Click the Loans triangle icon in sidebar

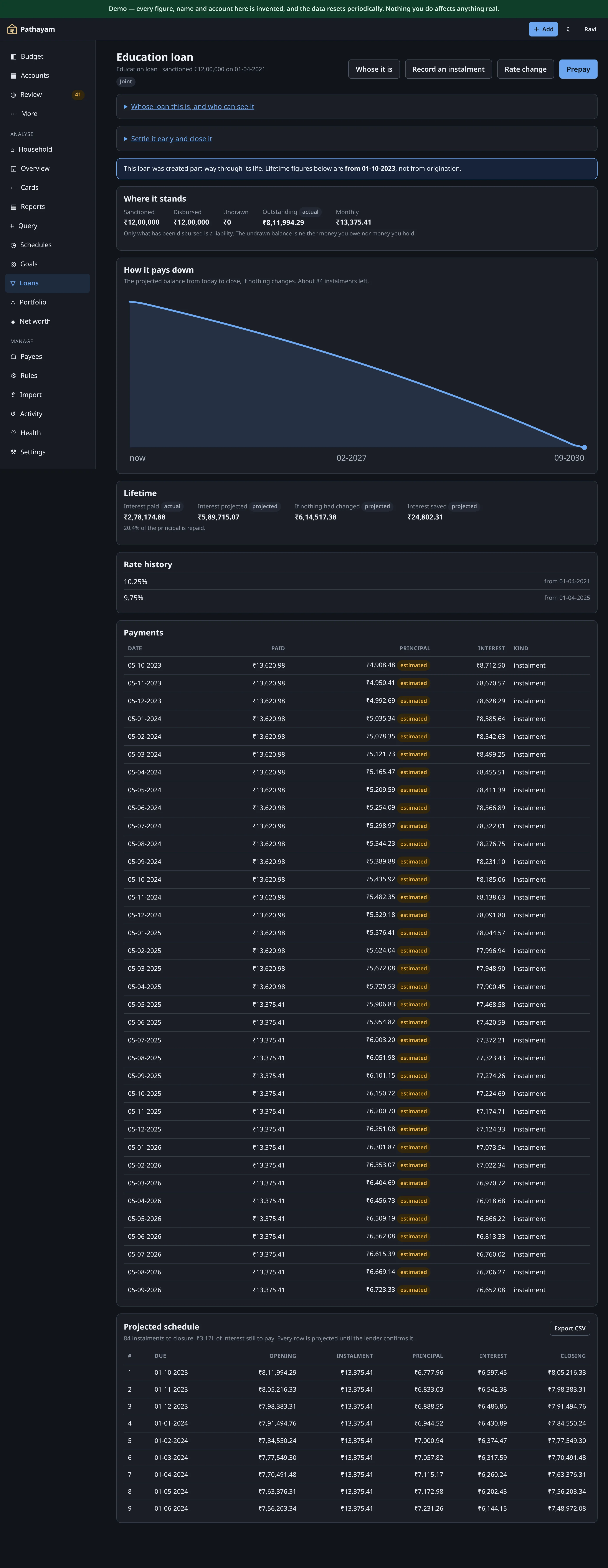point(13,283)
